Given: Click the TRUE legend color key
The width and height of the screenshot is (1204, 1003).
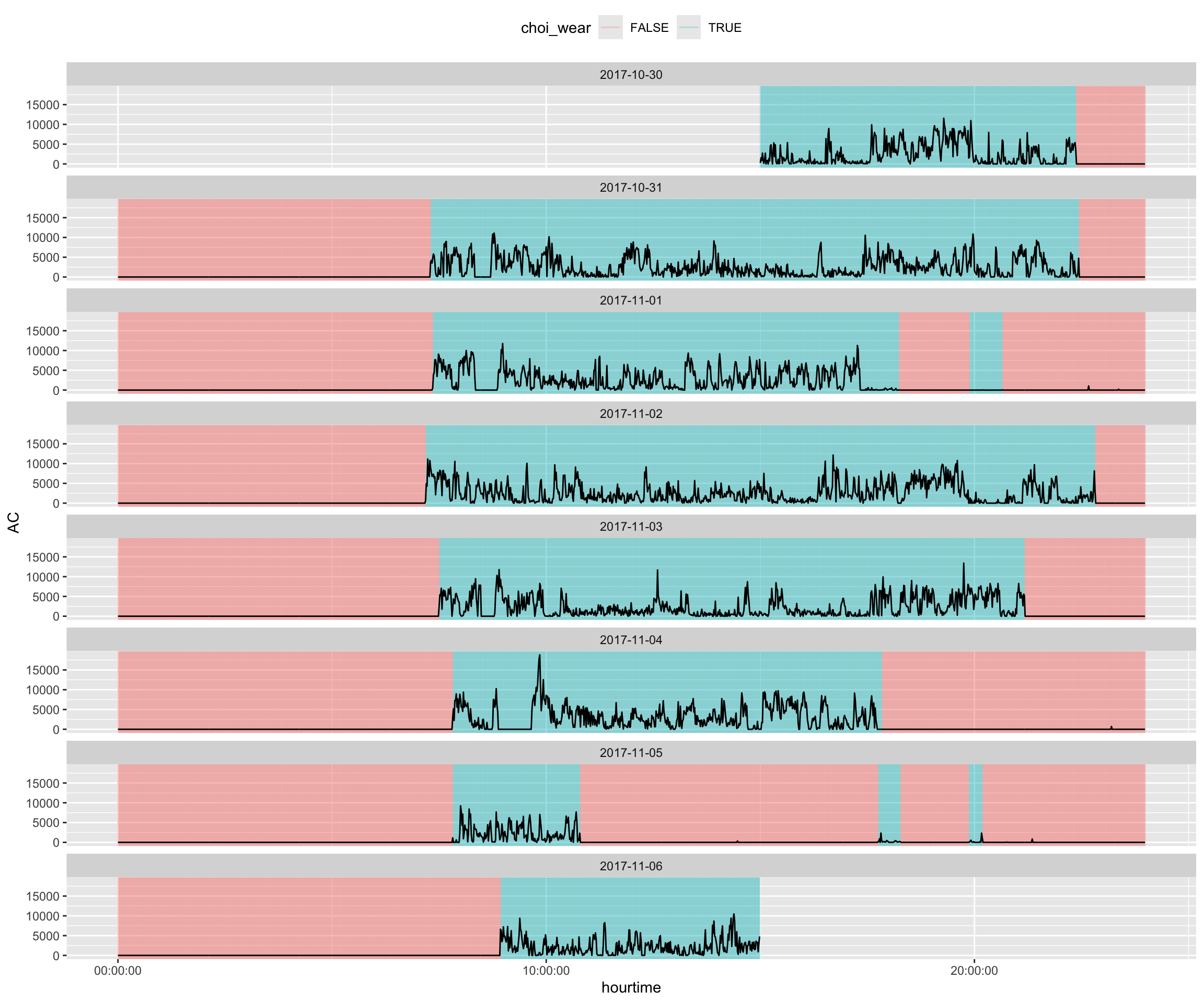Looking at the screenshot, I should [688, 28].
